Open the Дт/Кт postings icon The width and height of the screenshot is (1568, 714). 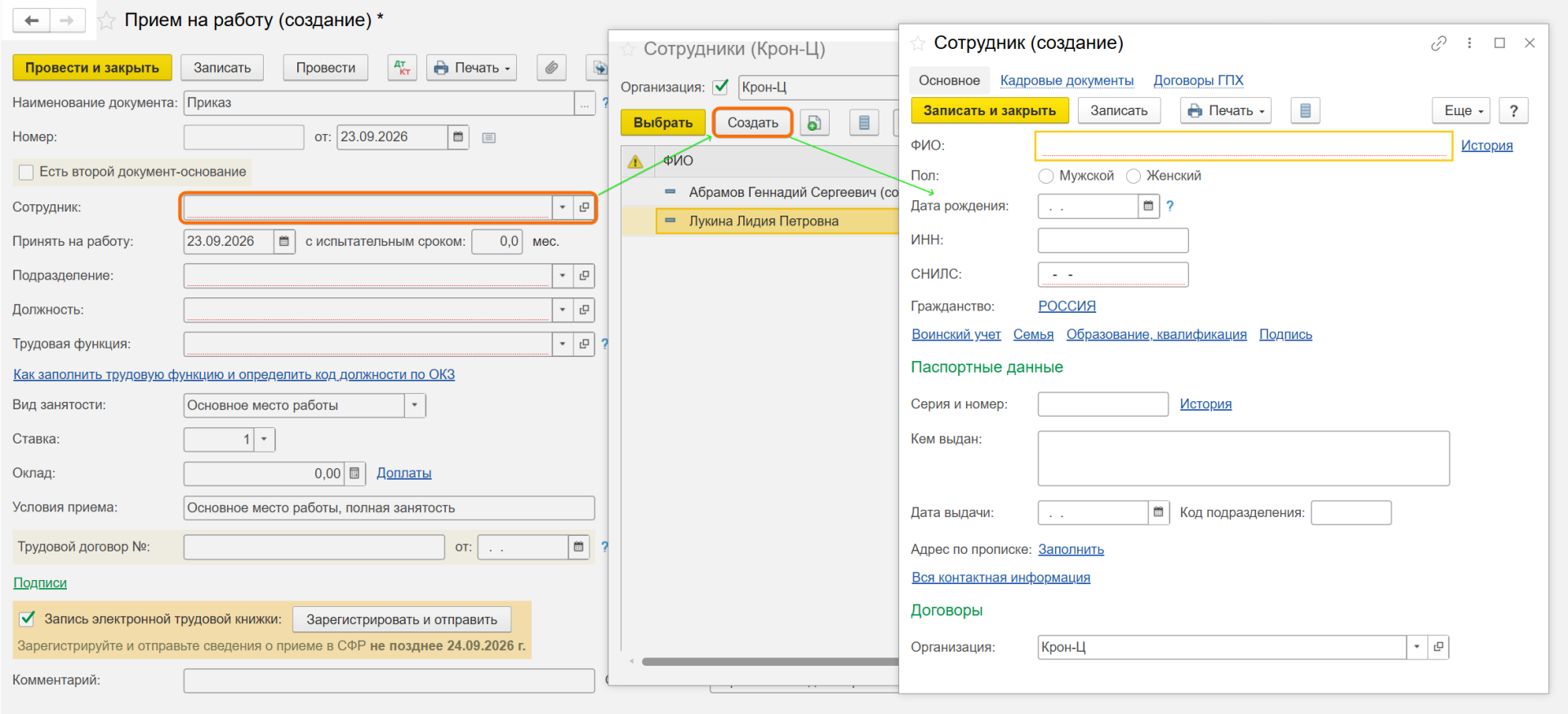(x=402, y=68)
